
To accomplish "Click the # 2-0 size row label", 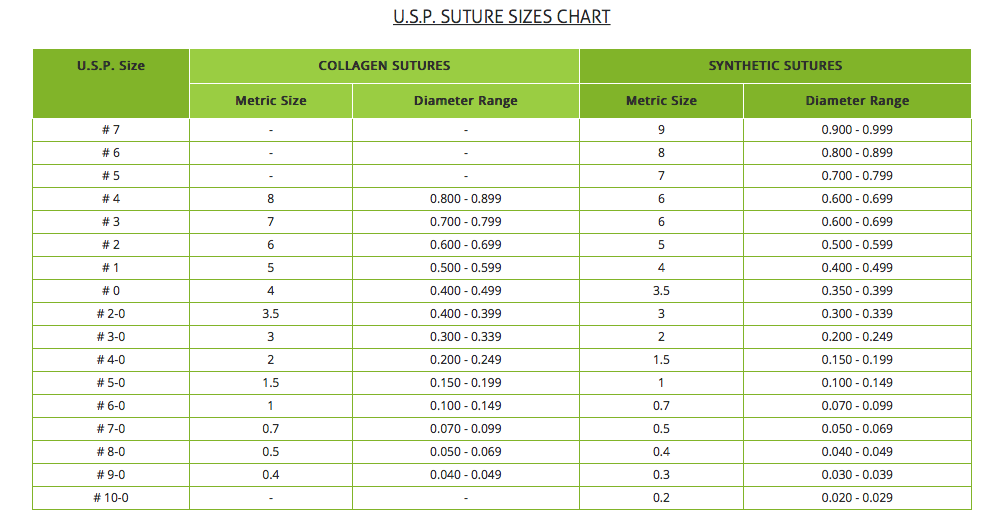I will pos(111,314).
